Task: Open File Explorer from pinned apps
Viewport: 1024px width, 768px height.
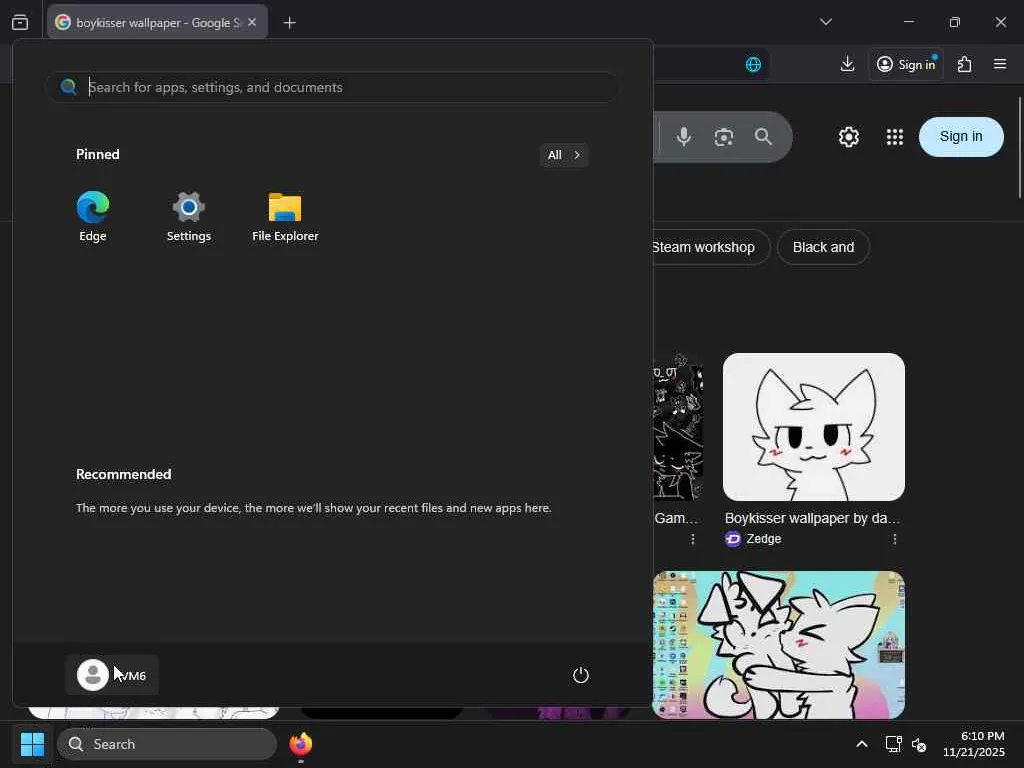Action: [x=285, y=217]
